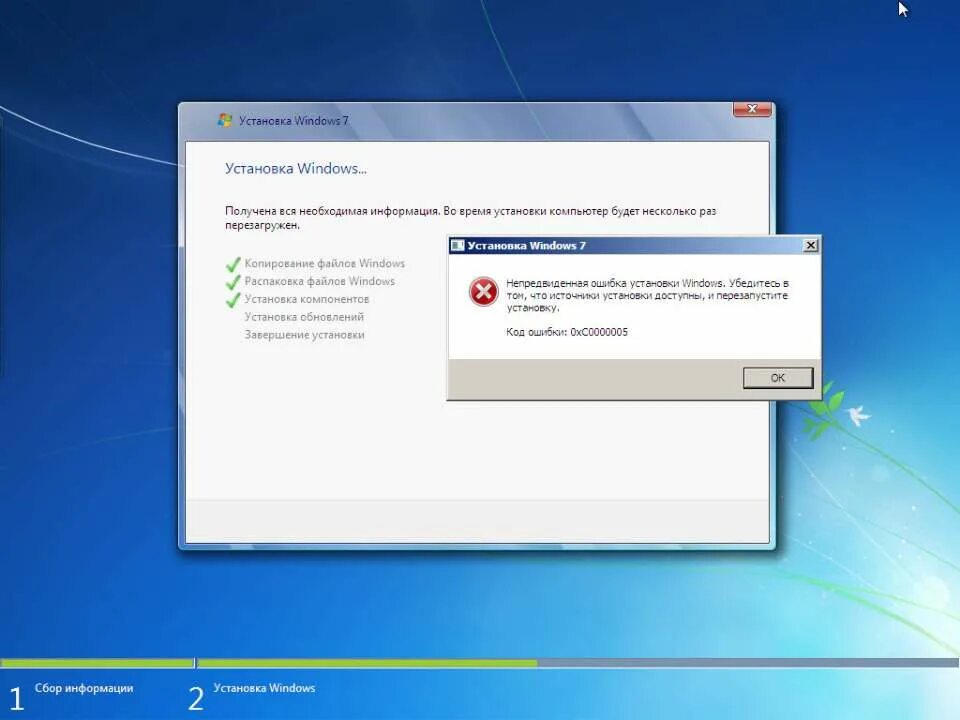Viewport: 960px width, 720px height.
Task: Click the heading Установка Windows...
Action: (x=296, y=168)
